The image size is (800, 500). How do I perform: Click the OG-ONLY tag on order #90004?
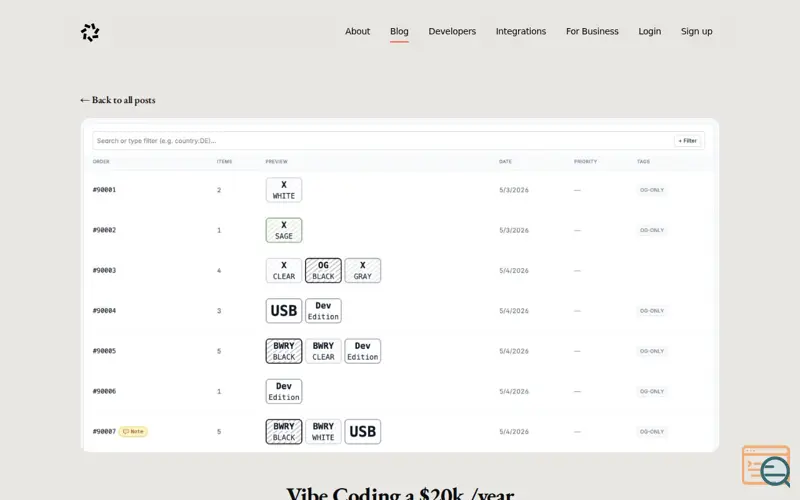[652, 311]
